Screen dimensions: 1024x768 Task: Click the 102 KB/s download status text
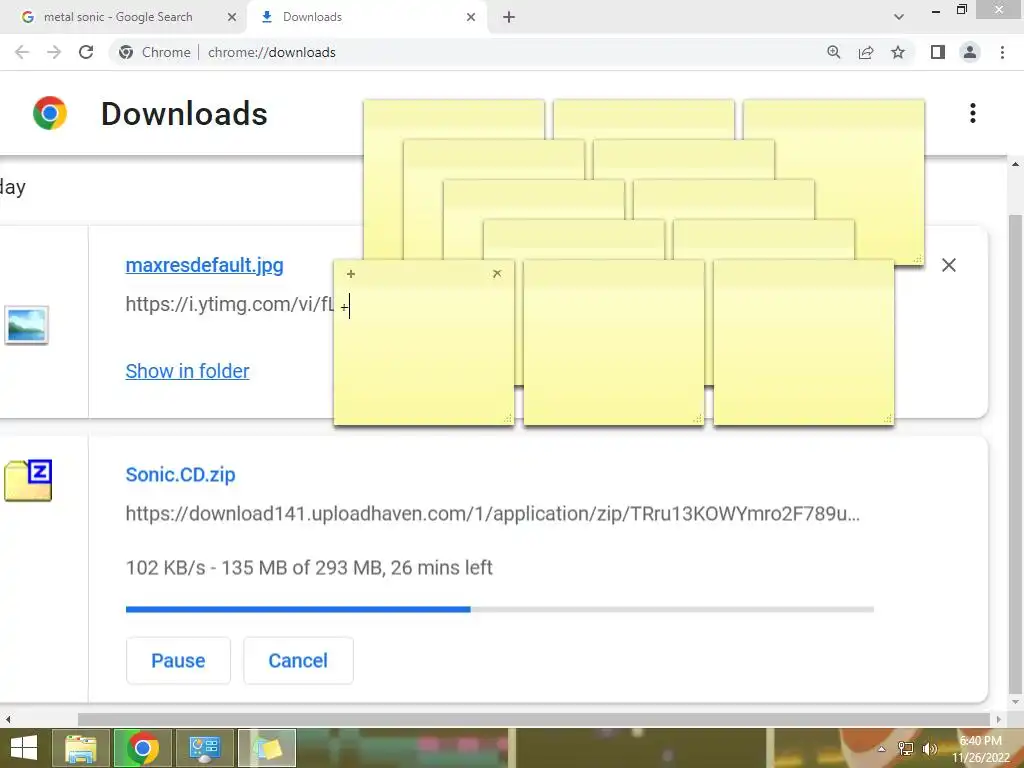[x=309, y=568]
